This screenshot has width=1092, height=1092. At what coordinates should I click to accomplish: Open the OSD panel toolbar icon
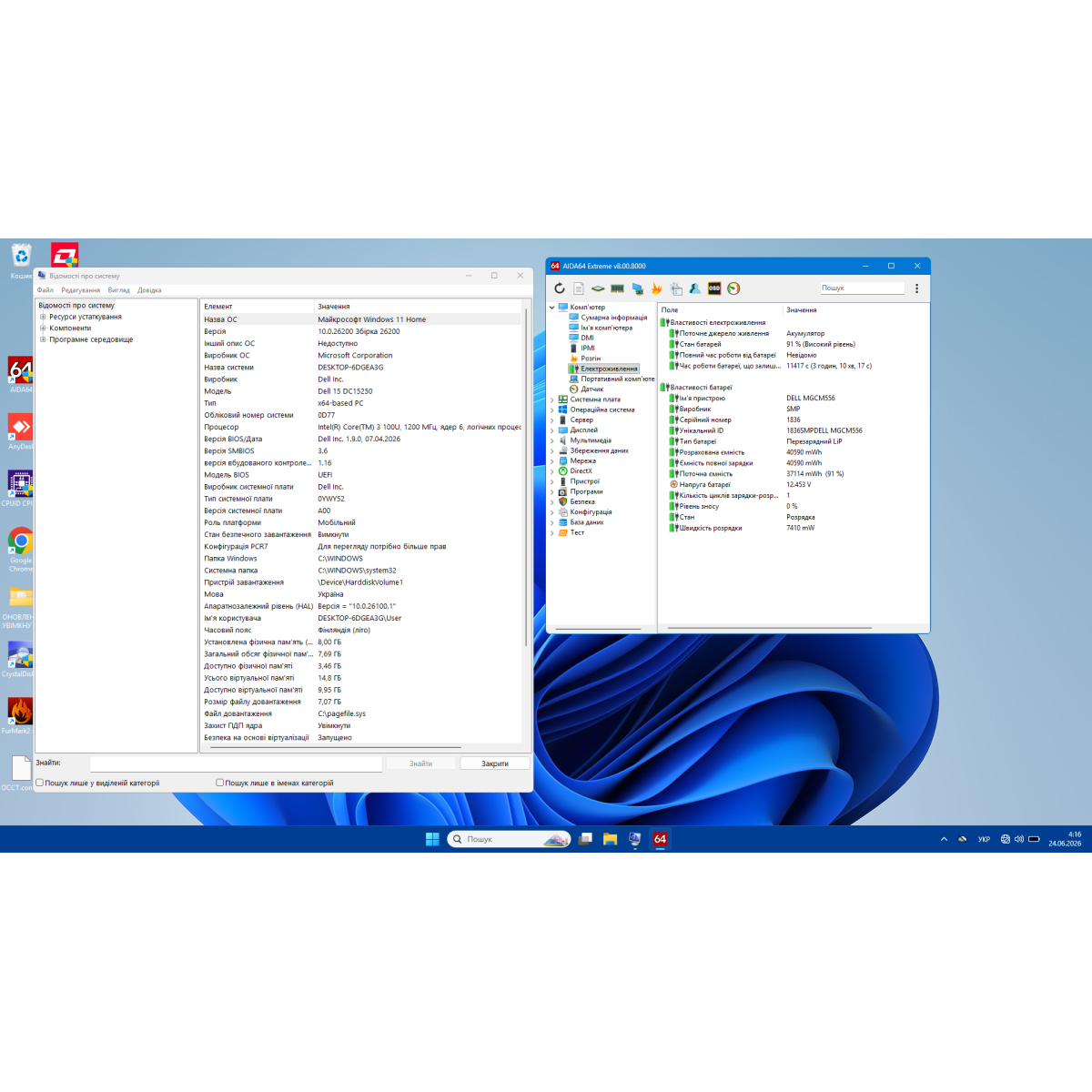point(714,288)
